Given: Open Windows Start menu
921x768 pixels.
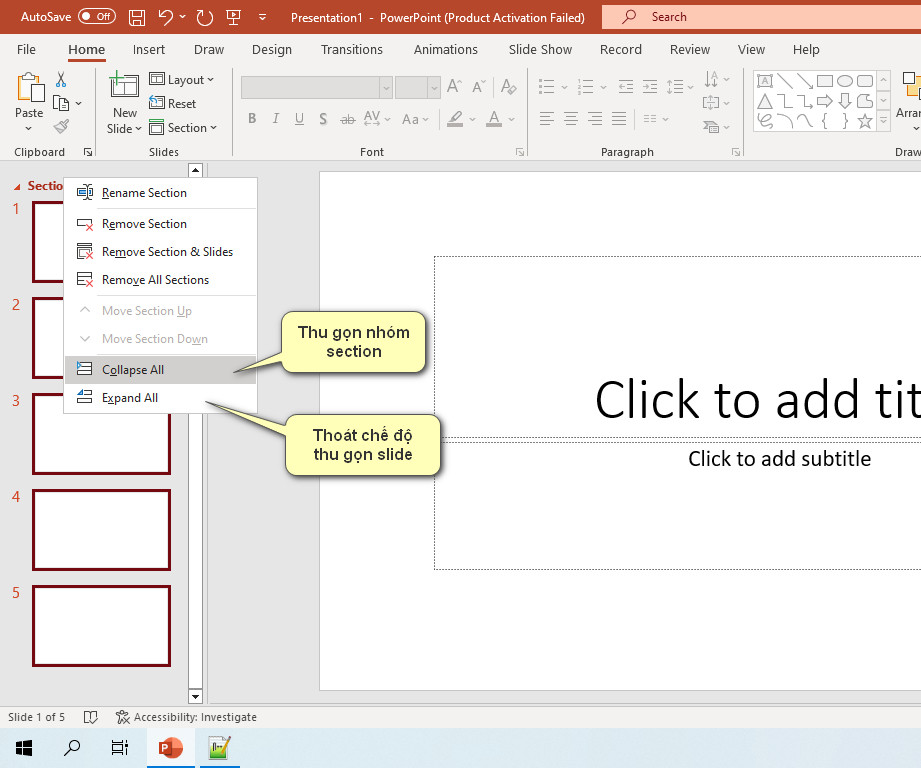Looking at the screenshot, I should coord(24,748).
